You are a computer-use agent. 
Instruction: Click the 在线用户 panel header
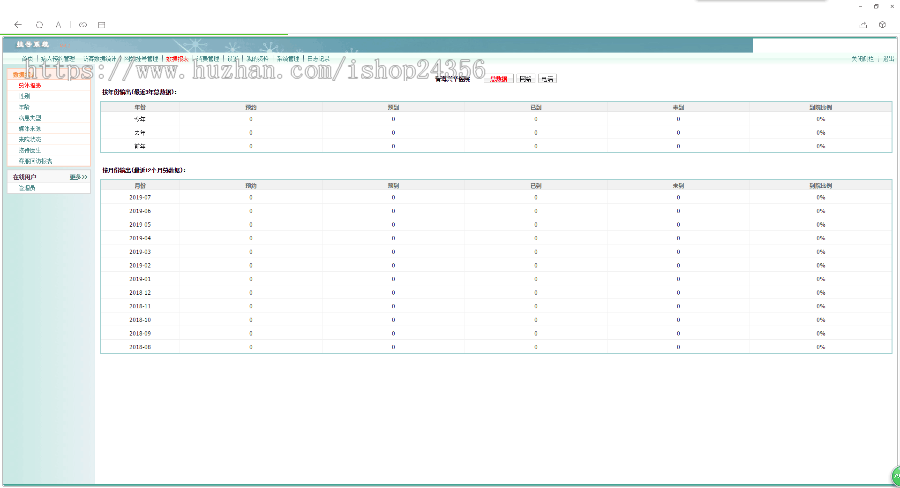pos(25,177)
